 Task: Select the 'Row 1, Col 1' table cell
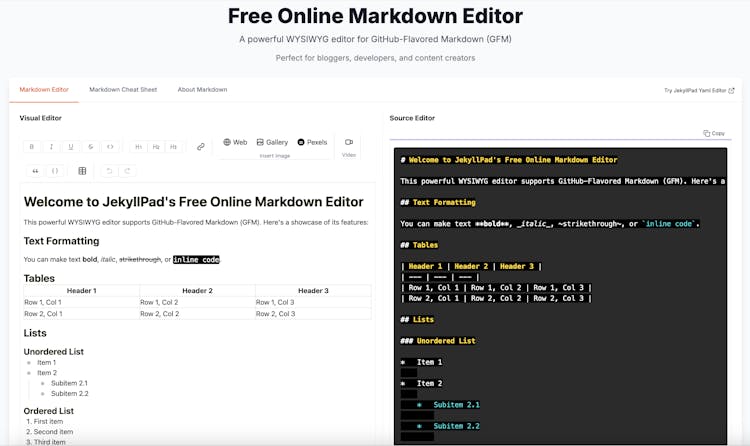click(82, 302)
